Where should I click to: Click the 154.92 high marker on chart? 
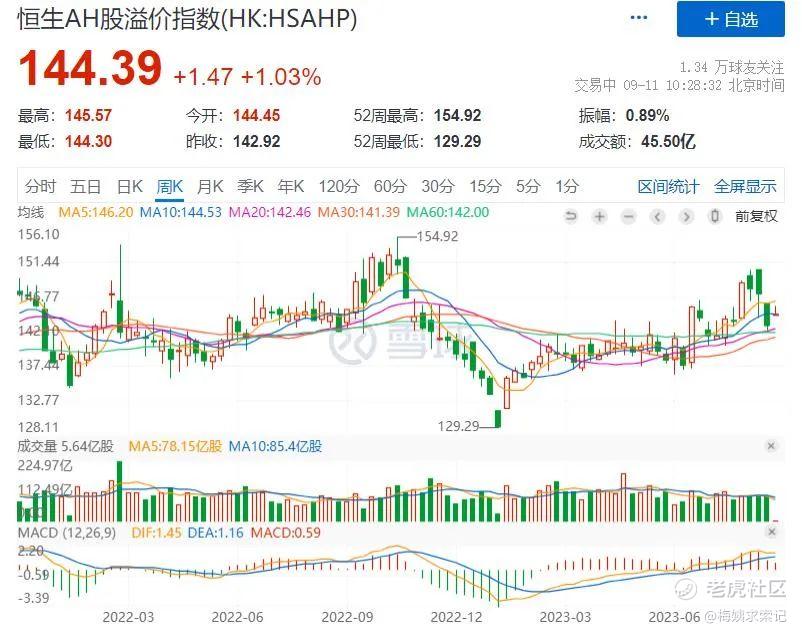pyautogui.click(x=437, y=236)
